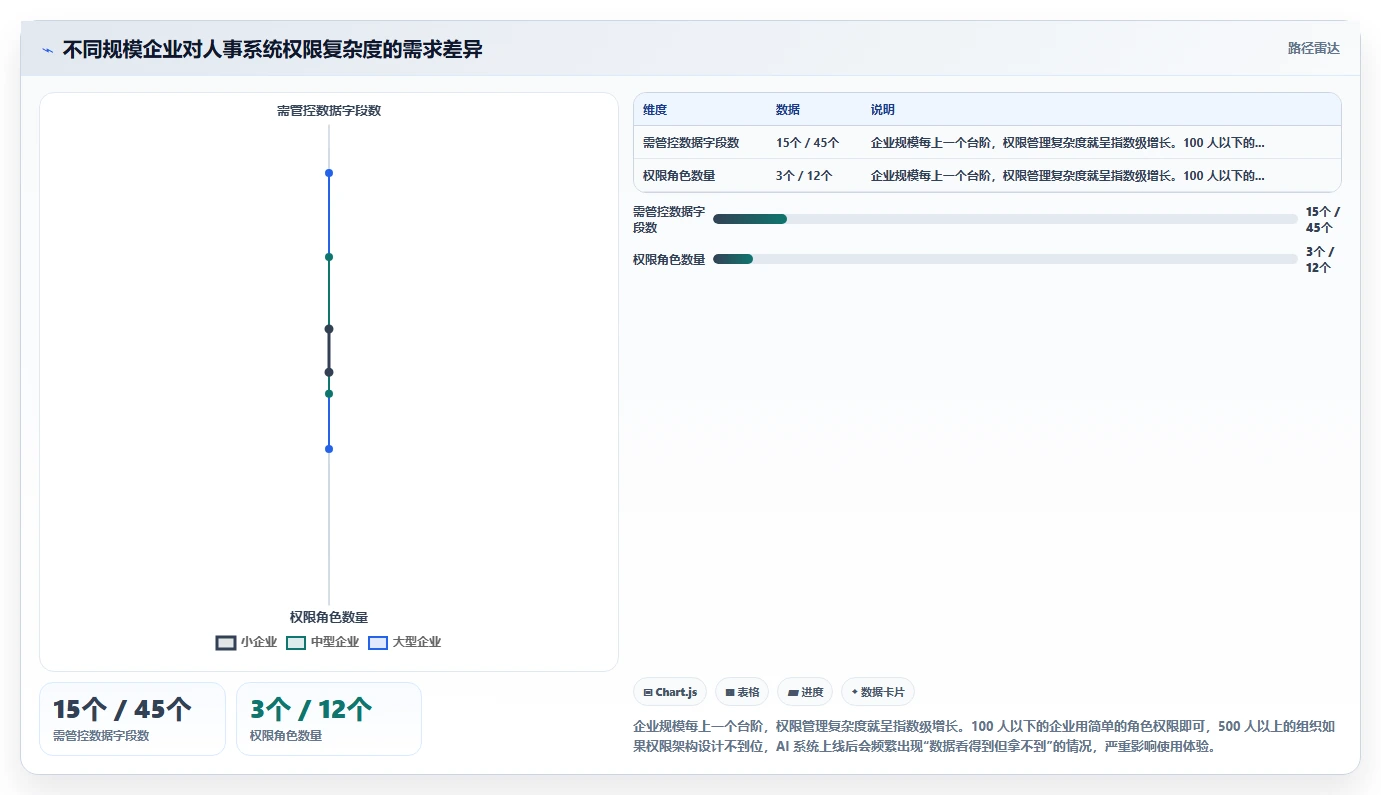The image size is (1381, 795).
Task: Click the 权限角色数量 progress bar
Action: tap(1005, 259)
